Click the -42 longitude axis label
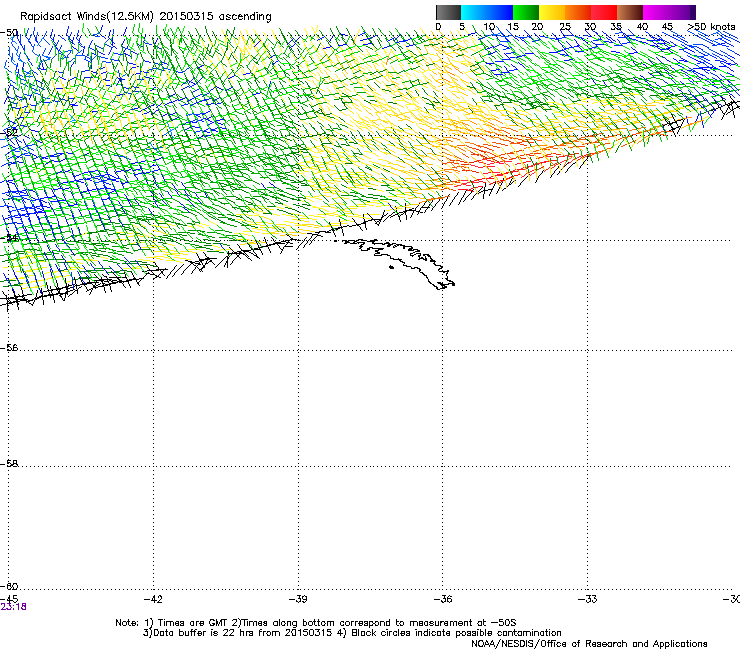Image resolution: width=740 pixels, height=650 pixels. tap(153, 599)
